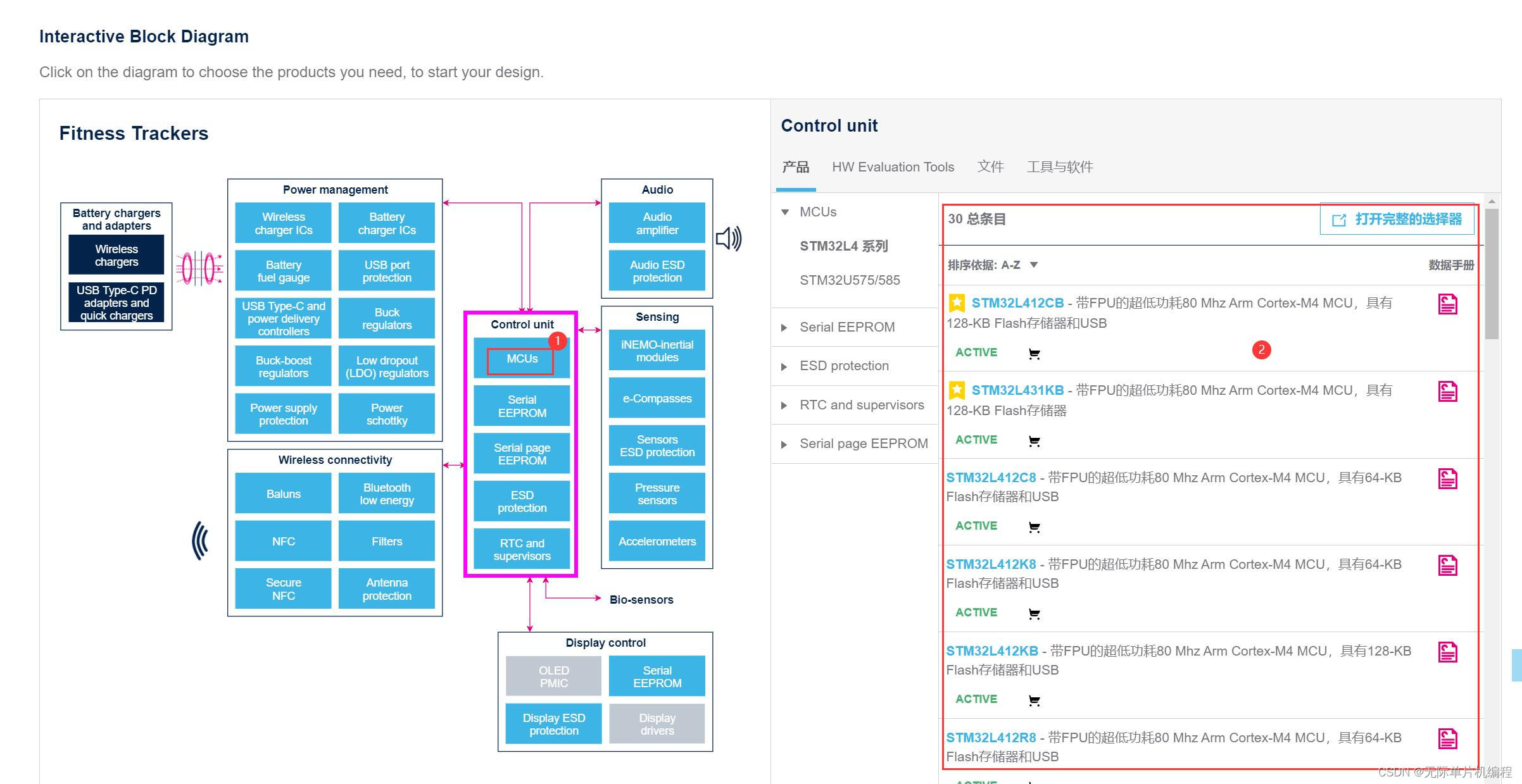Switch to the HW Evaluation Tools tab
Image resolution: width=1522 pixels, height=784 pixels.
[x=892, y=167]
